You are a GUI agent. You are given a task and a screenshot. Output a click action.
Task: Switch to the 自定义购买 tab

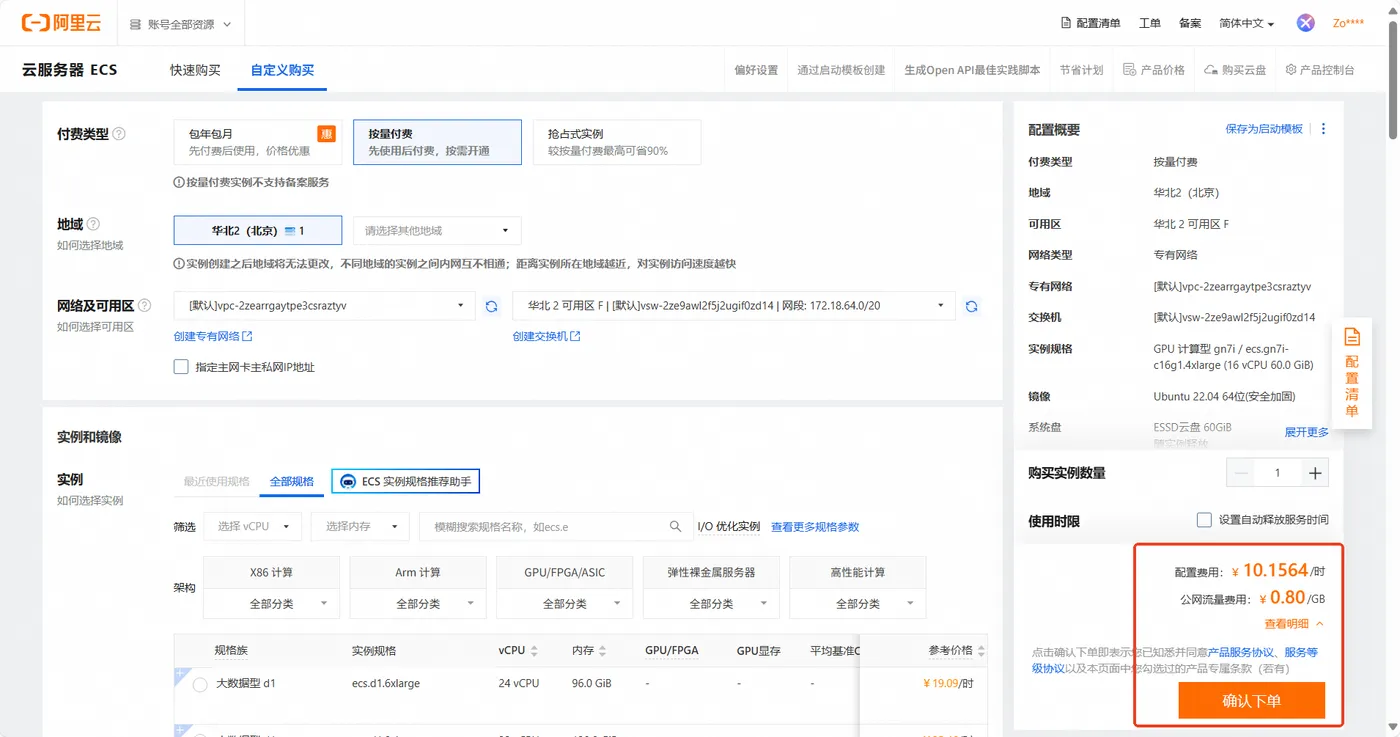(282, 70)
